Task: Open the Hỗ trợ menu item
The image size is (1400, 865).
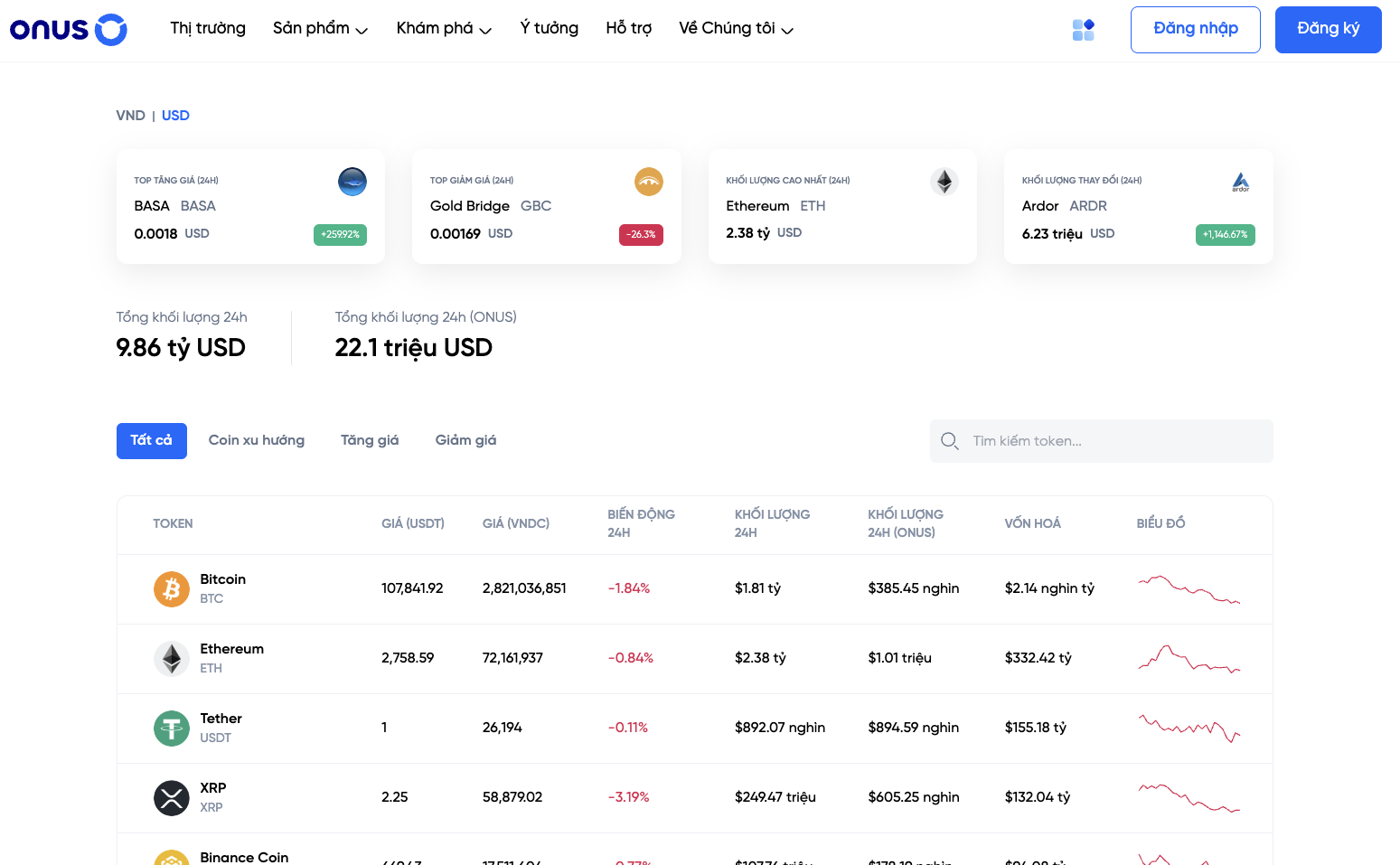Action: (628, 29)
